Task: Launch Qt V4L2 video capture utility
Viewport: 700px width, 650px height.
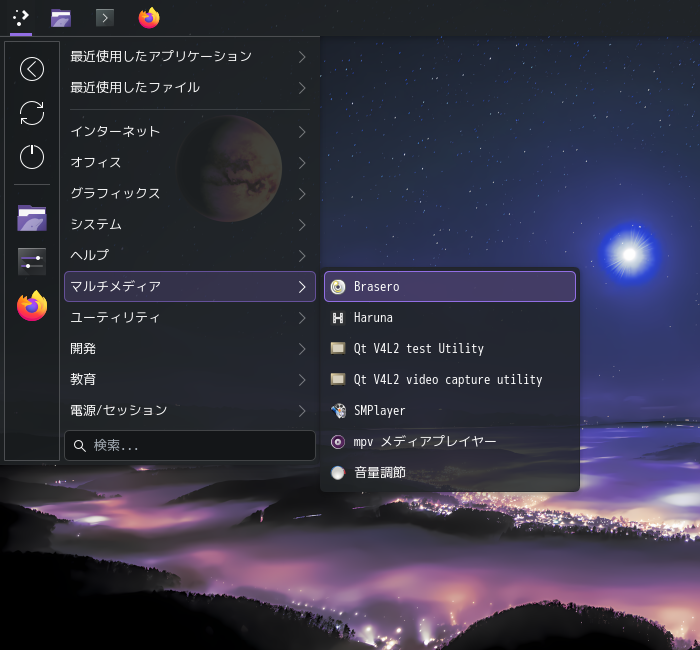Action: 450,380
